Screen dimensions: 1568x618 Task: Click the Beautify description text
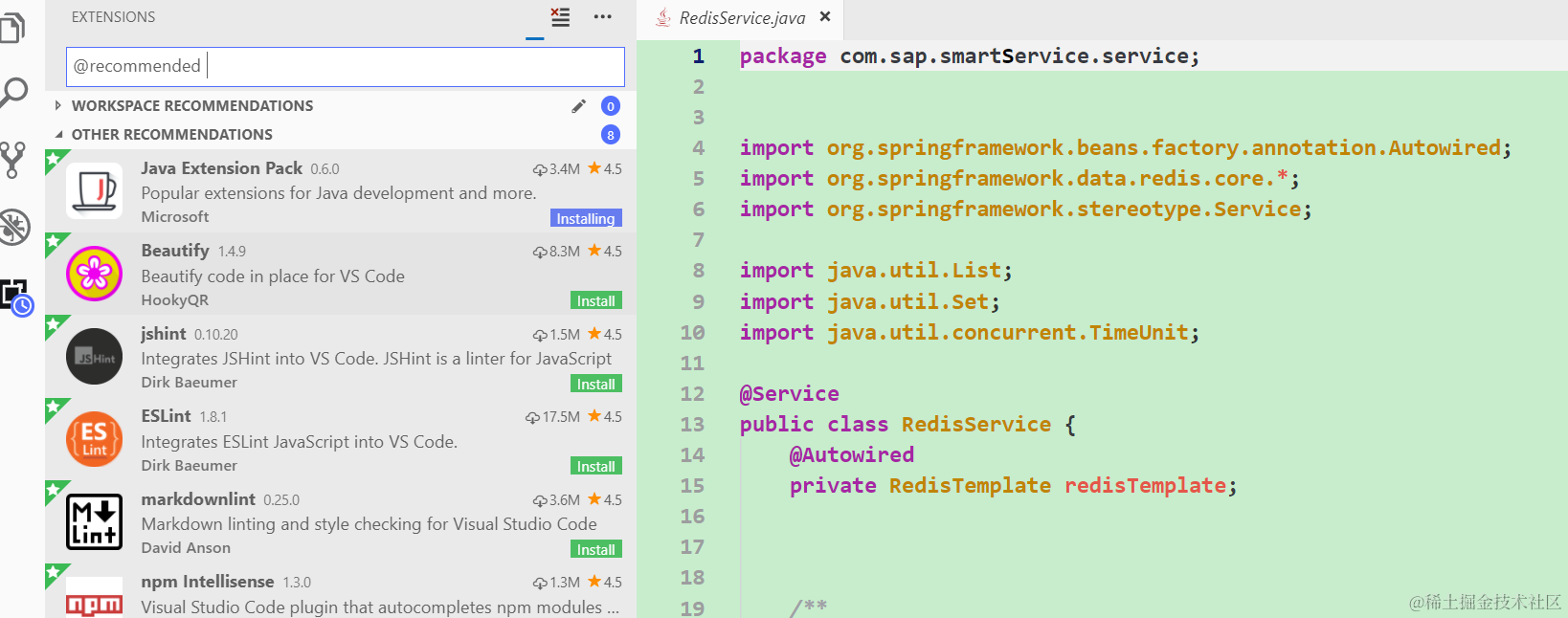pos(273,276)
